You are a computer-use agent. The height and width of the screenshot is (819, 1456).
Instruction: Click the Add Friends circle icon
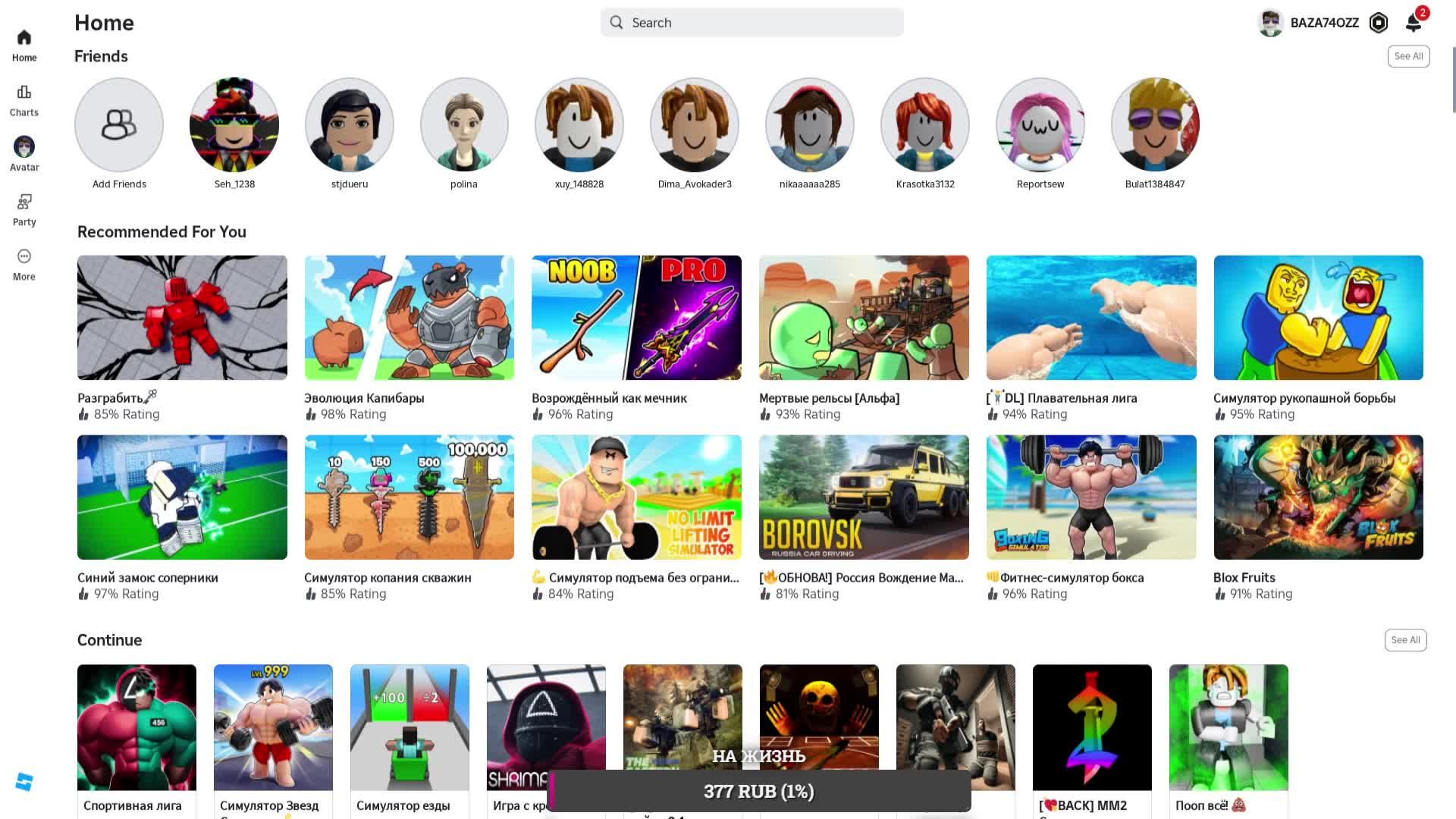pyautogui.click(x=119, y=125)
